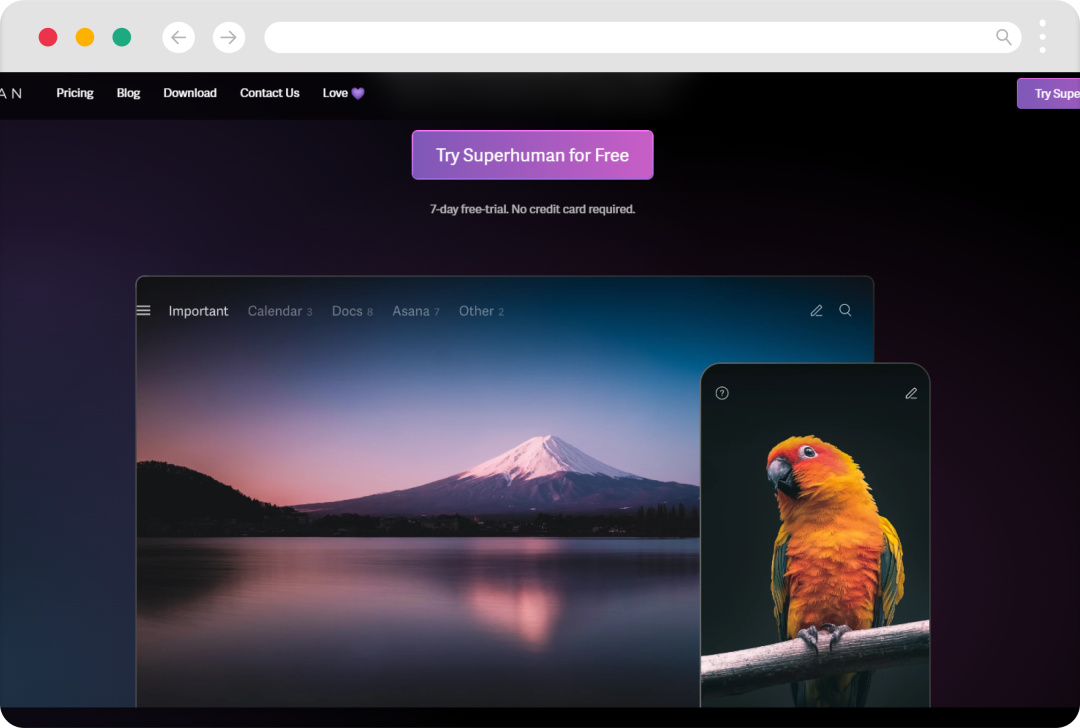
Task: Click the browser forward arrow button
Action: click(x=229, y=37)
